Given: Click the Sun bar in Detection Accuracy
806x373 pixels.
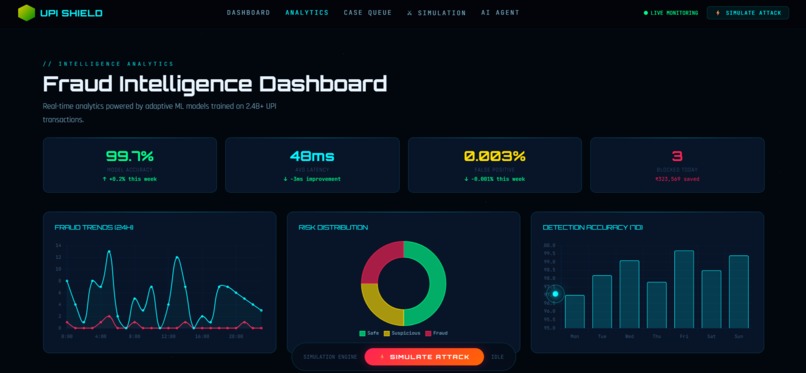Looking at the screenshot, I should point(739,292).
